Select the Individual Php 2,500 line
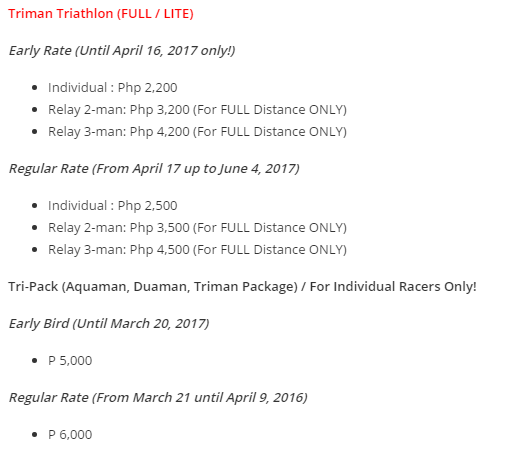 coord(113,206)
